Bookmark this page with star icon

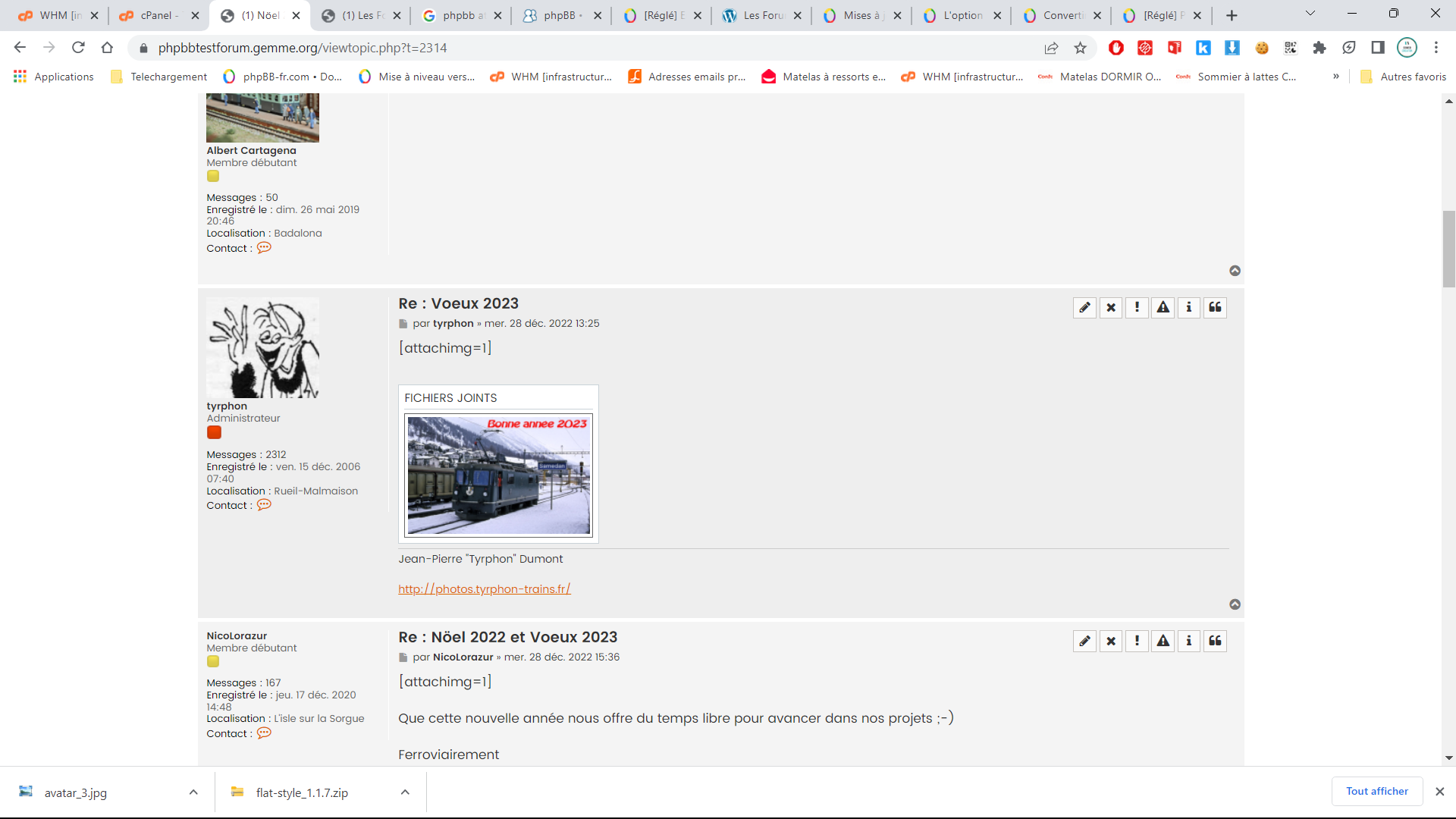pyautogui.click(x=1080, y=48)
